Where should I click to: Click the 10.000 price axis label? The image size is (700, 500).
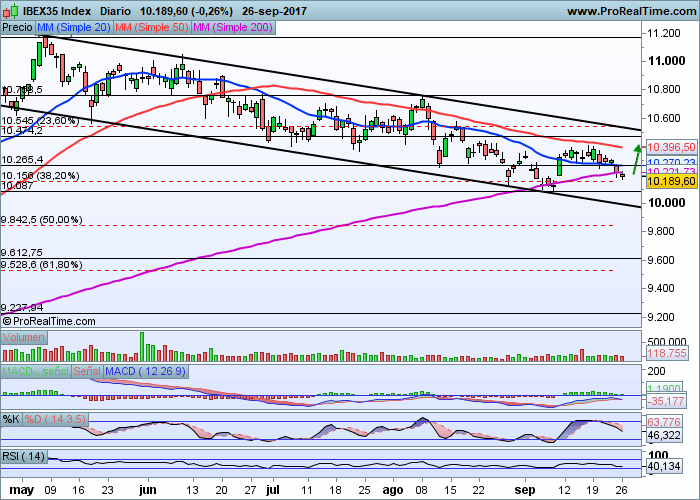pos(667,203)
